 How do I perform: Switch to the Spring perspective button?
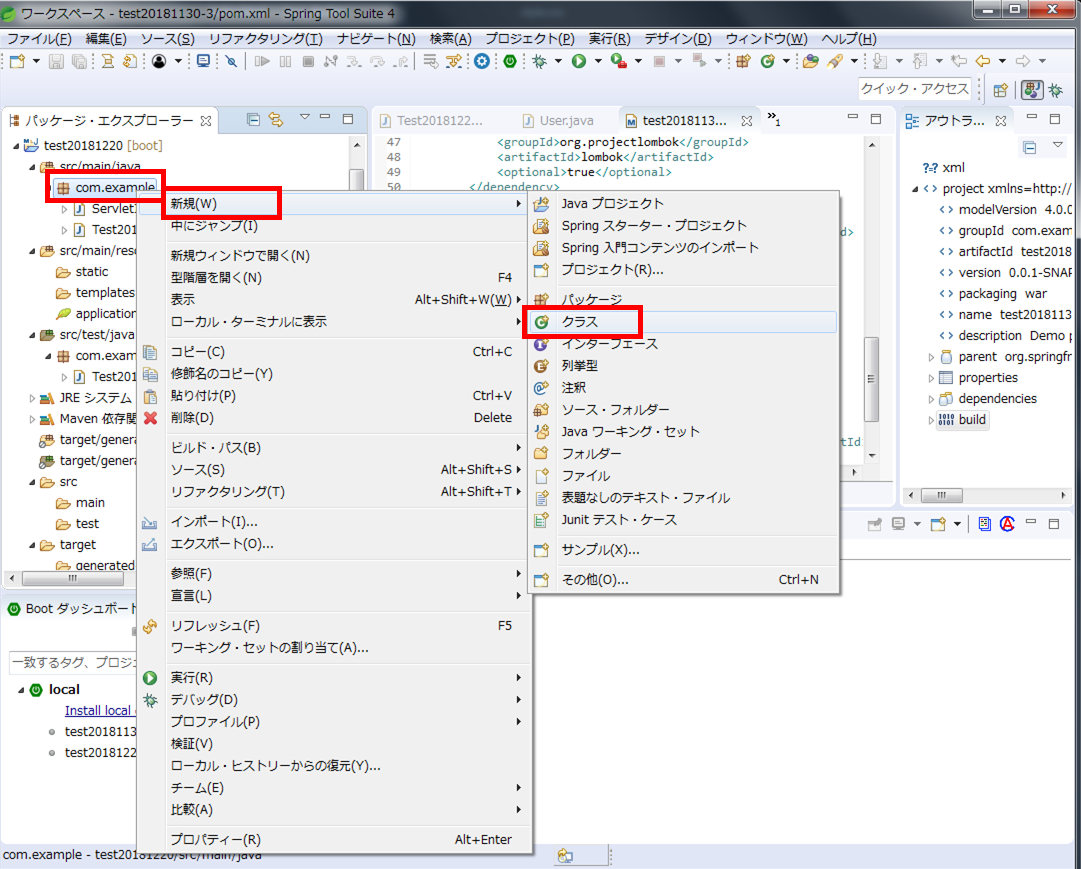pos(1031,90)
